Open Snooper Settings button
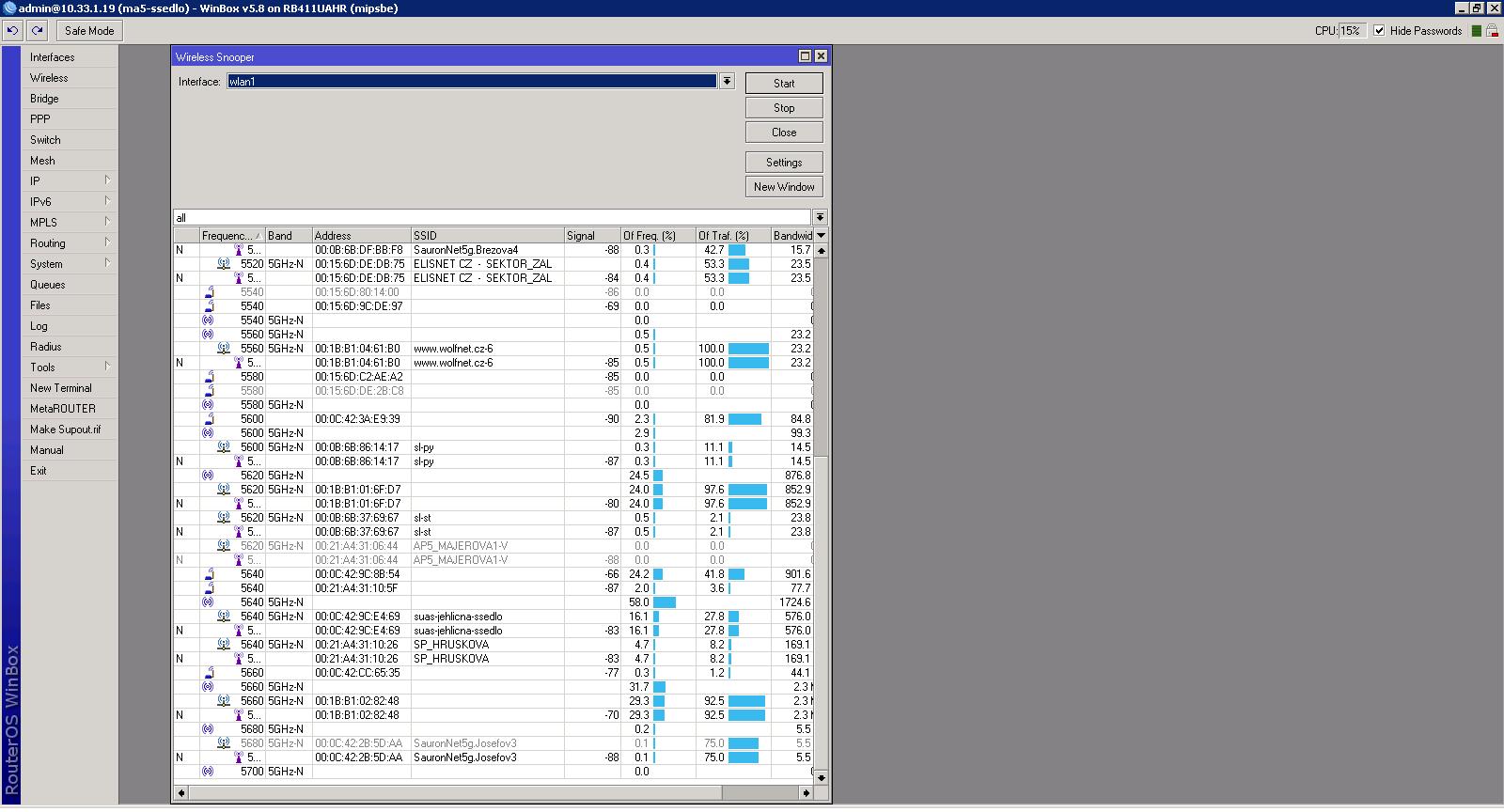This screenshot has width=1504, height=812. 784,163
